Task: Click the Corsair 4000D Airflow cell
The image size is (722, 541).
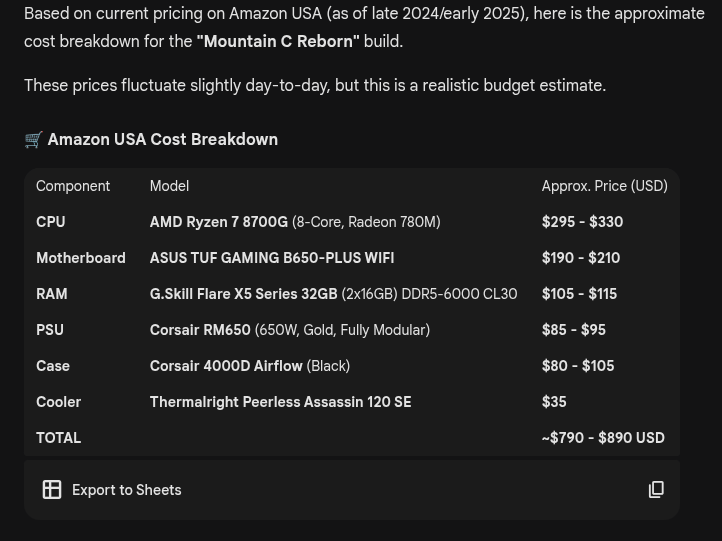Action: coord(226,366)
